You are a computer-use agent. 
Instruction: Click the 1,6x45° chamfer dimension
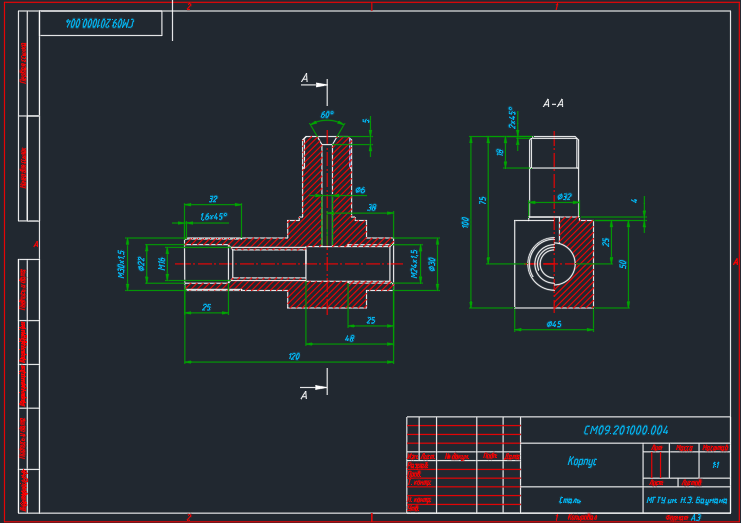pyautogui.click(x=214, y=216)
